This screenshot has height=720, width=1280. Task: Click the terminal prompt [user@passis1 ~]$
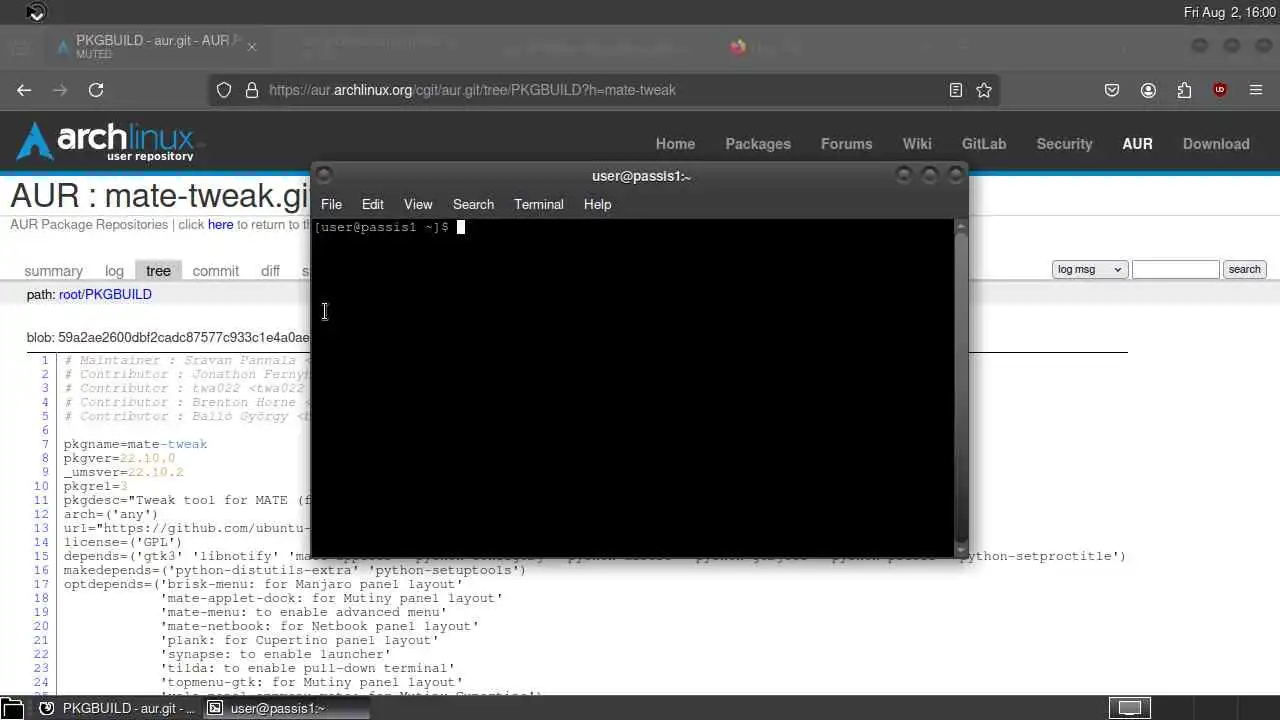pyautogui.click(x=382, y=227)
